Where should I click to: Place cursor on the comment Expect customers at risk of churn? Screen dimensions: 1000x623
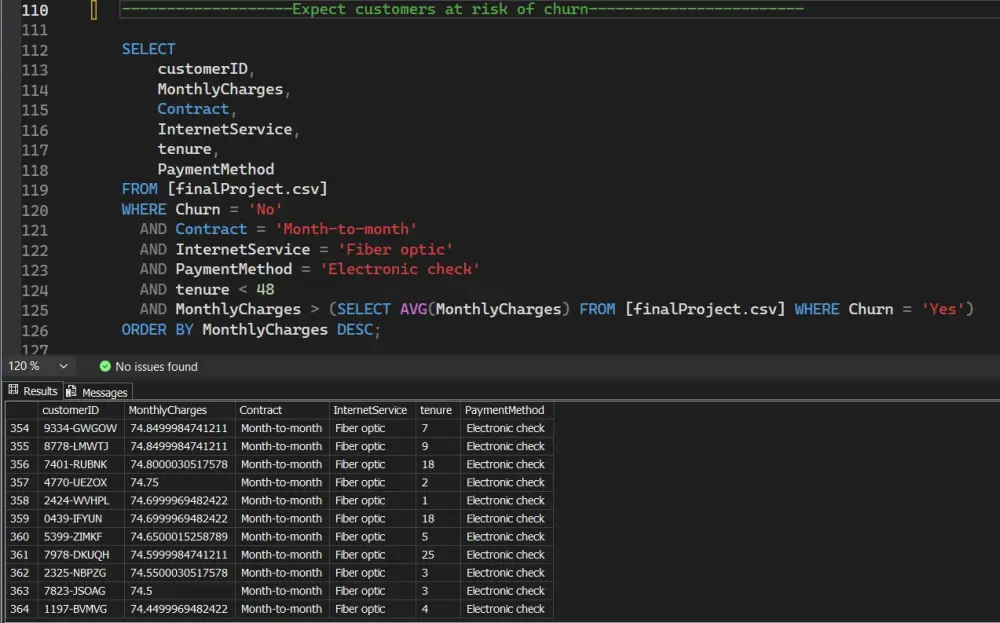click(440, 10)
